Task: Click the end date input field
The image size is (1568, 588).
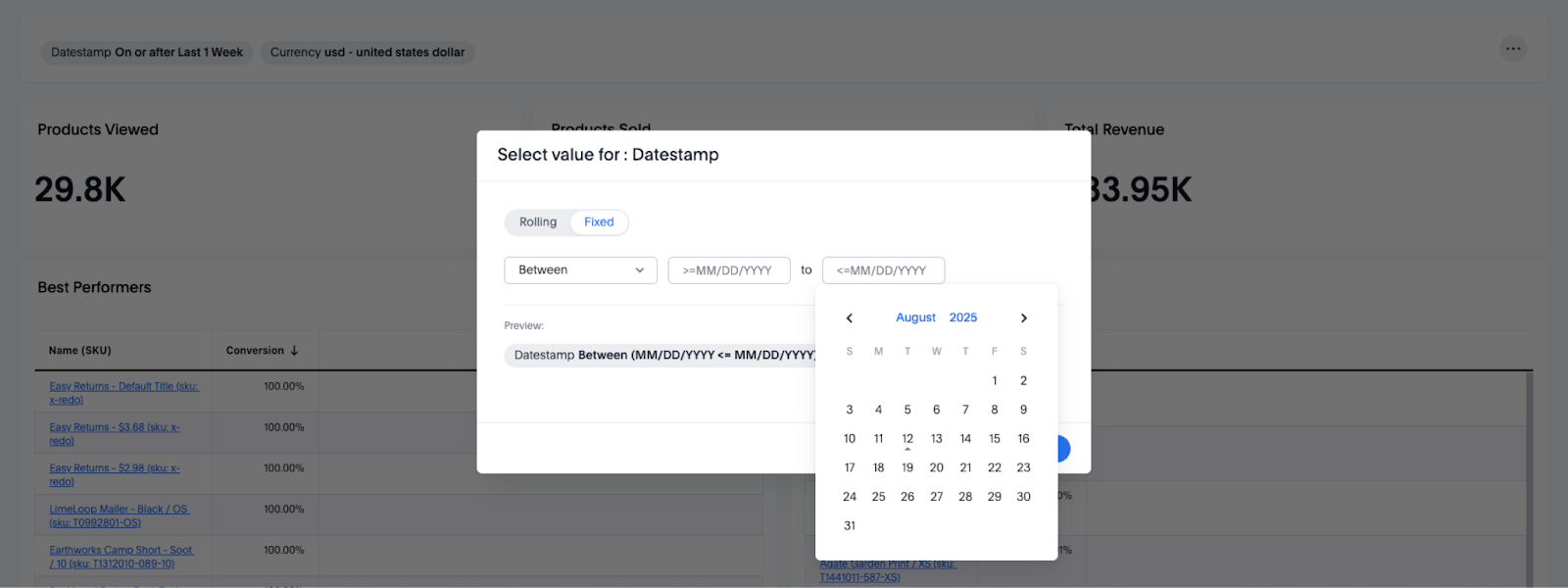Action: click(883, 270)
